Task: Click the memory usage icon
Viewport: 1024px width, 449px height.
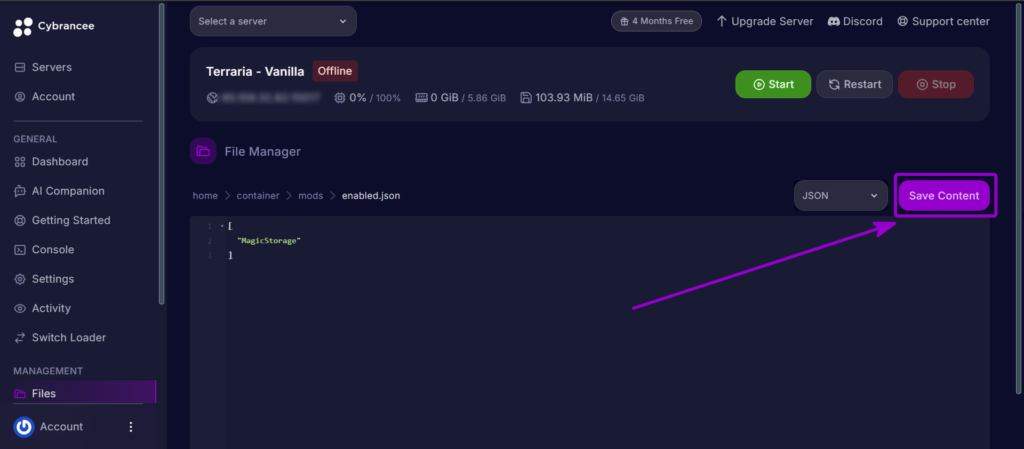Action: pos(421,98)
